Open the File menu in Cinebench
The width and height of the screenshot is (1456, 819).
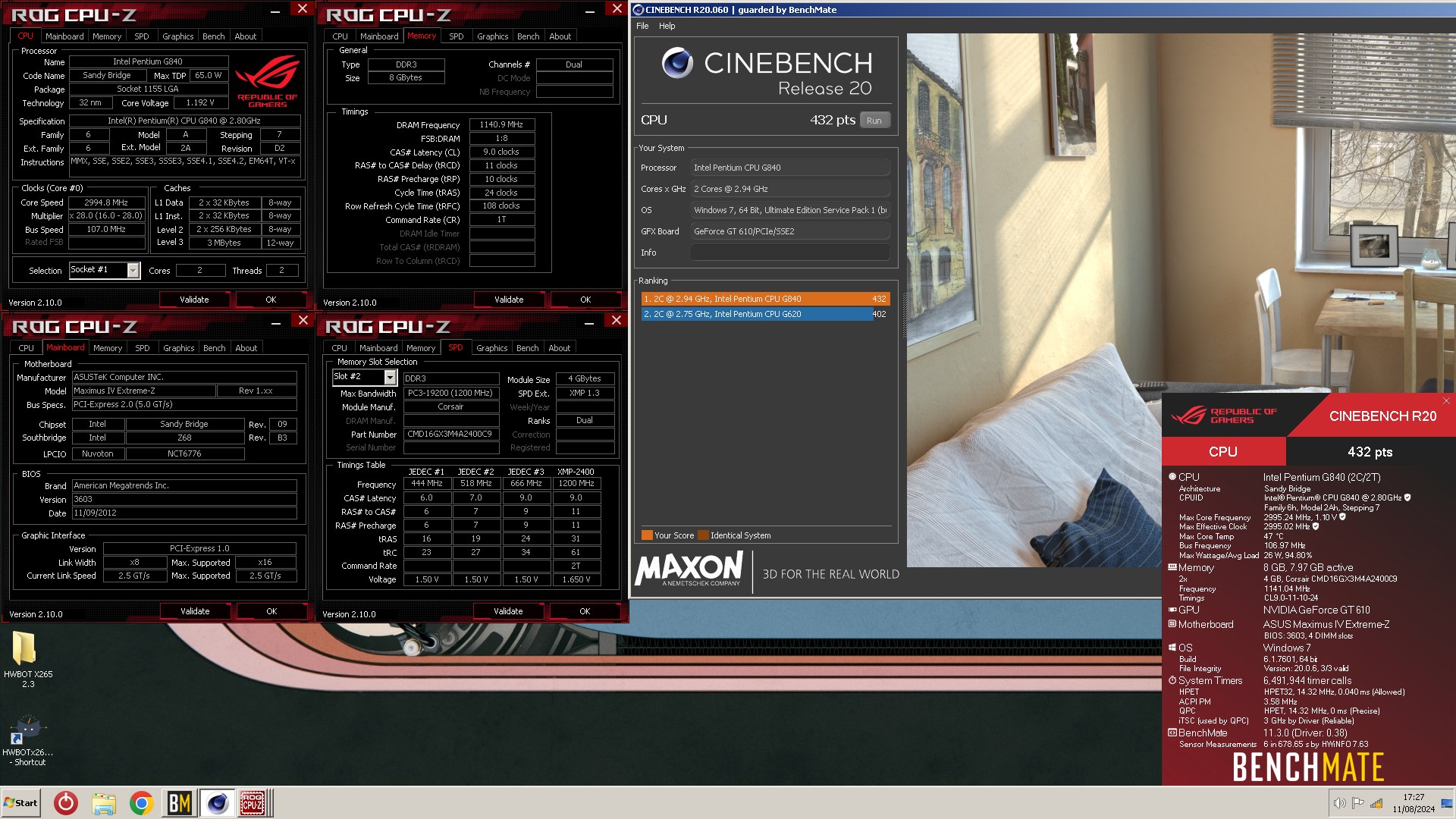(x=642, y=26)
